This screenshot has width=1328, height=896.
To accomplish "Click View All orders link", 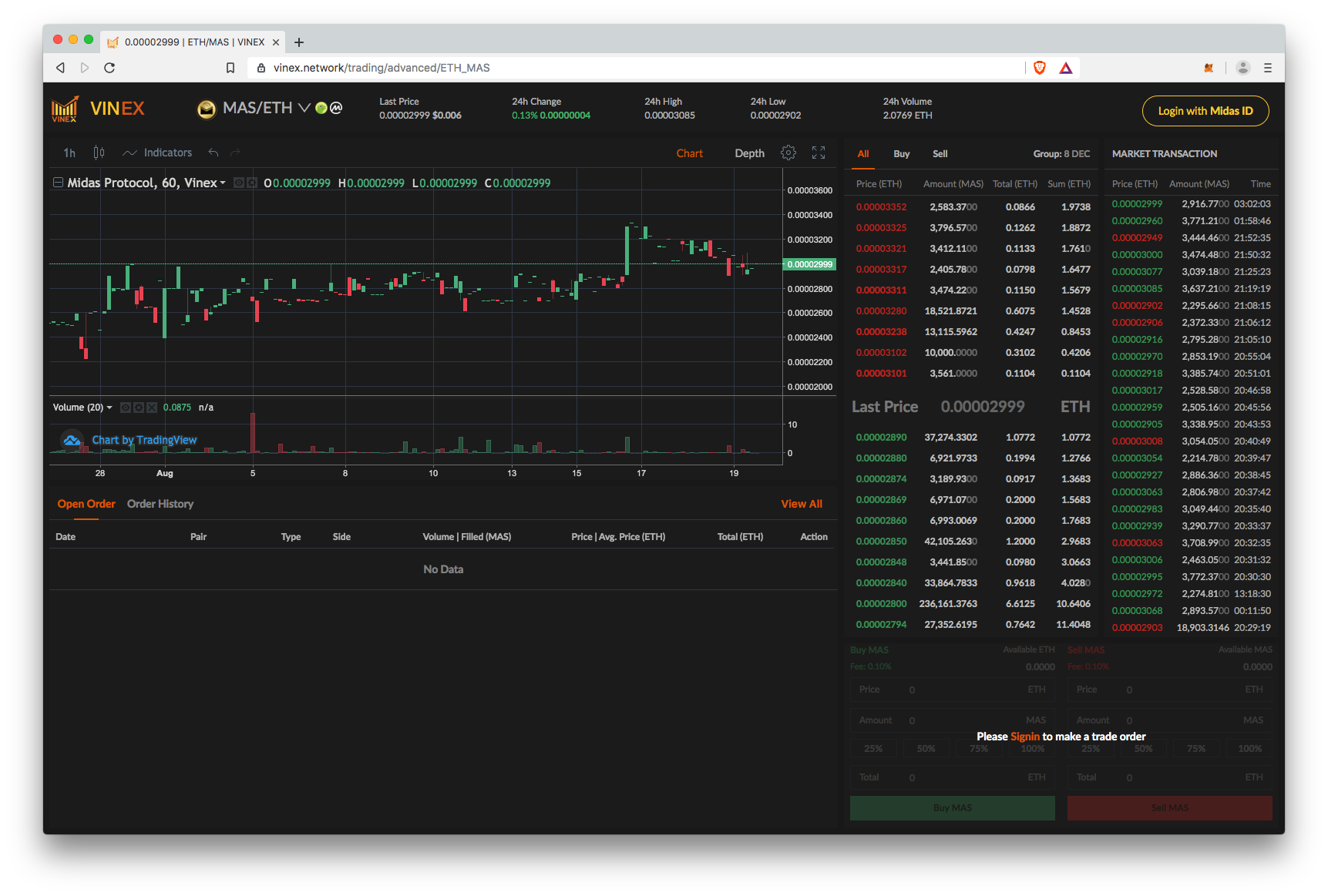I will click(802, 504).
